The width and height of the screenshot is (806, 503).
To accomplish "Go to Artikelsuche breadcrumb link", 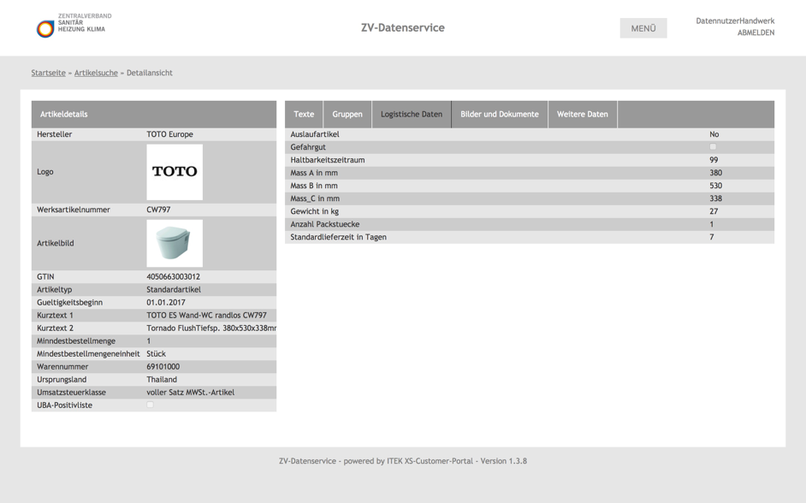I will click(x=96, y=73).
